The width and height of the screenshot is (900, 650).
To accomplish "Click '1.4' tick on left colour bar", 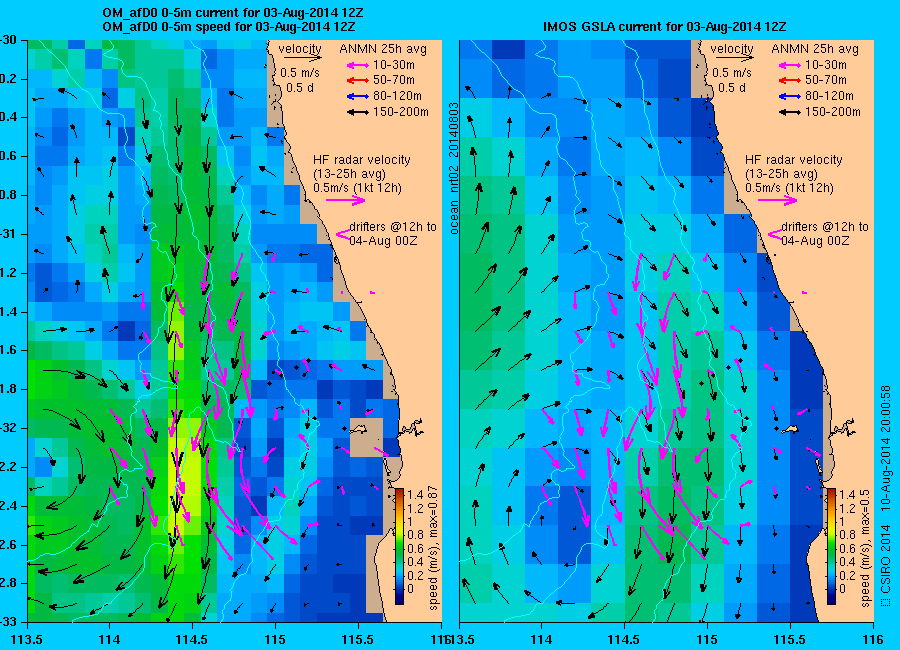I will click(414, 494).
